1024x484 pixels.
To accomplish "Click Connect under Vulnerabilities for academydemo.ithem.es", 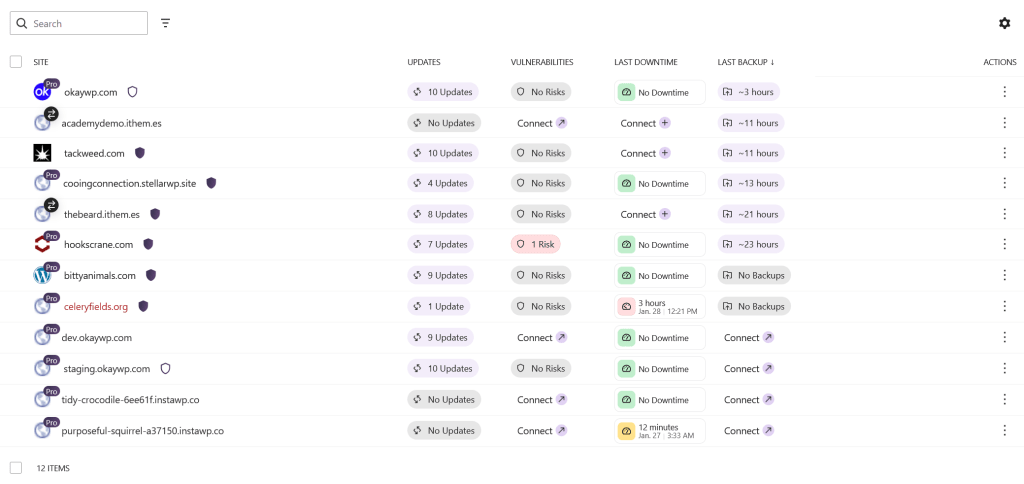I will click(x=542, y=123).
